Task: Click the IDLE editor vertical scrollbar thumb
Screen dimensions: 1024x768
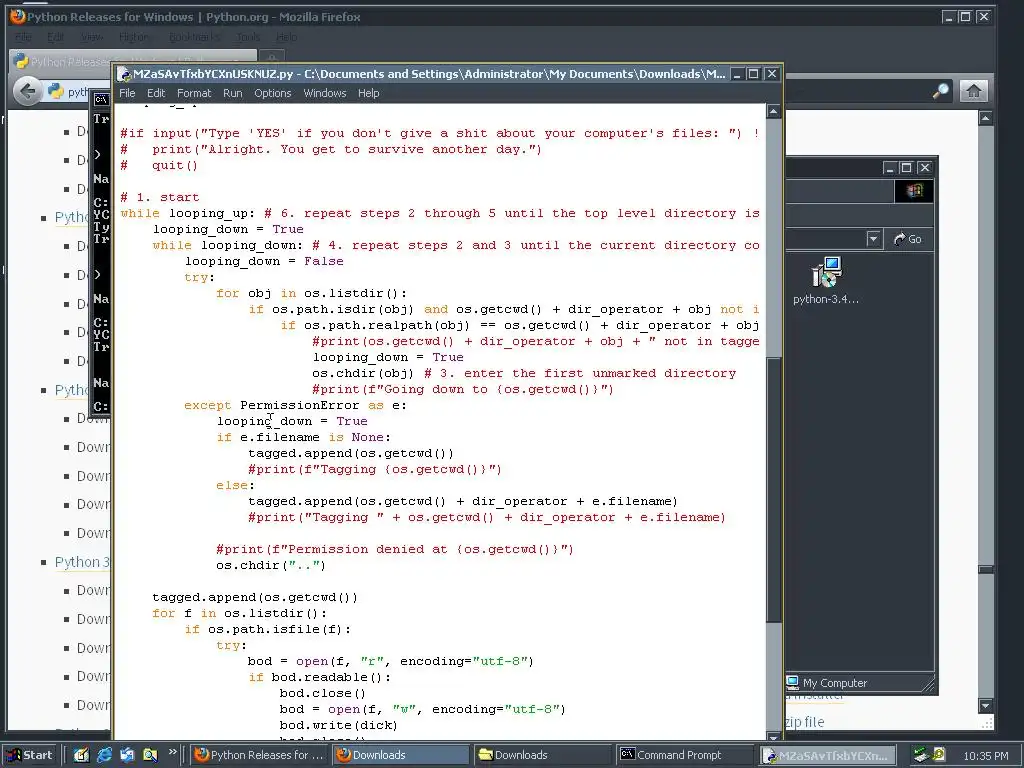Action: 774,490
